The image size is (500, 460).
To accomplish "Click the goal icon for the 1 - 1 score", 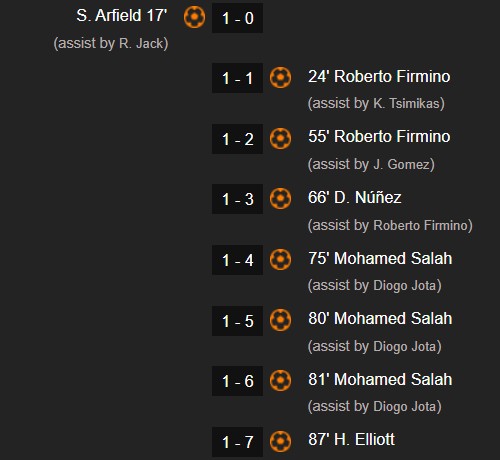I will coord(280,78).
